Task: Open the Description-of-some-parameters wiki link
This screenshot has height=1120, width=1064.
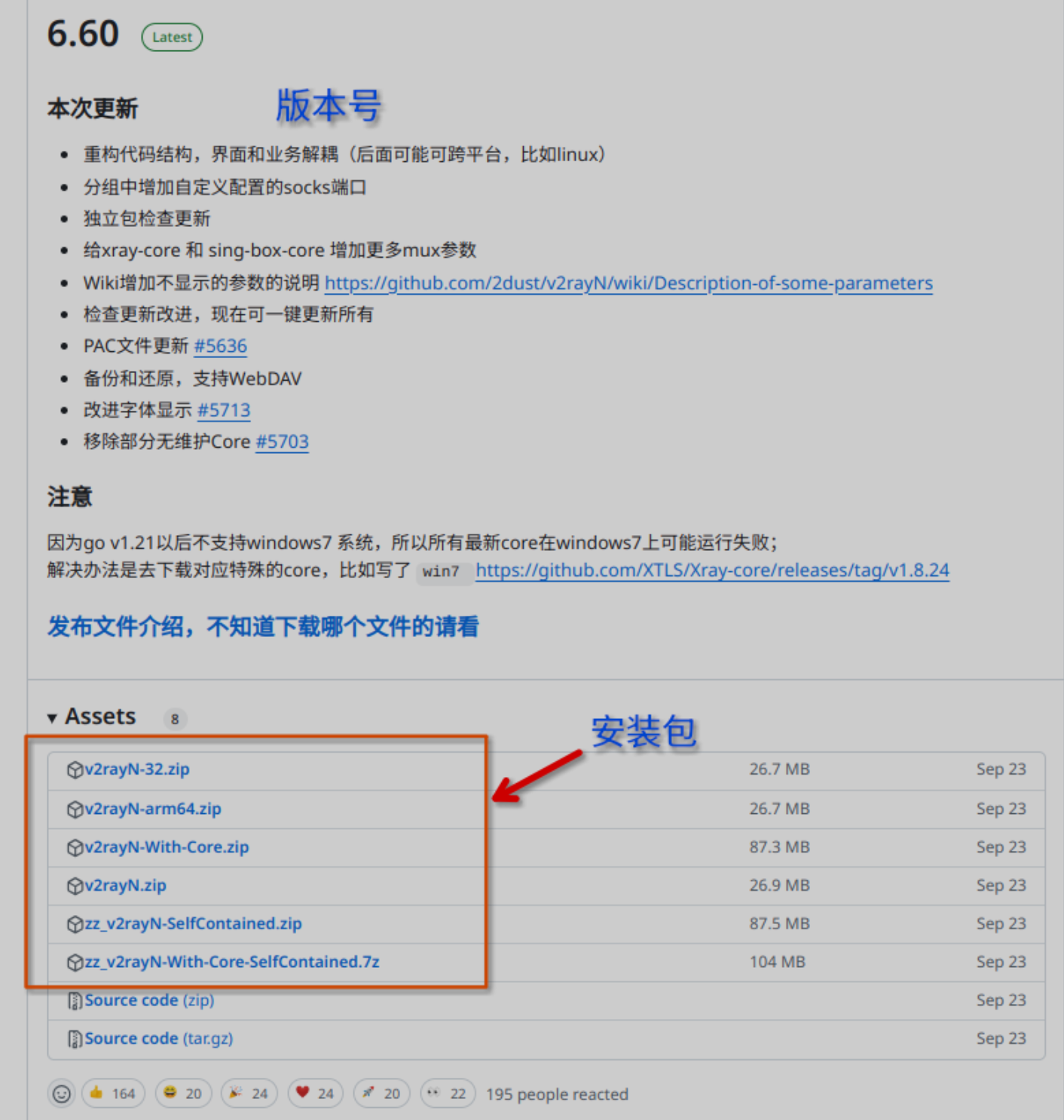Action: (628, 283)
